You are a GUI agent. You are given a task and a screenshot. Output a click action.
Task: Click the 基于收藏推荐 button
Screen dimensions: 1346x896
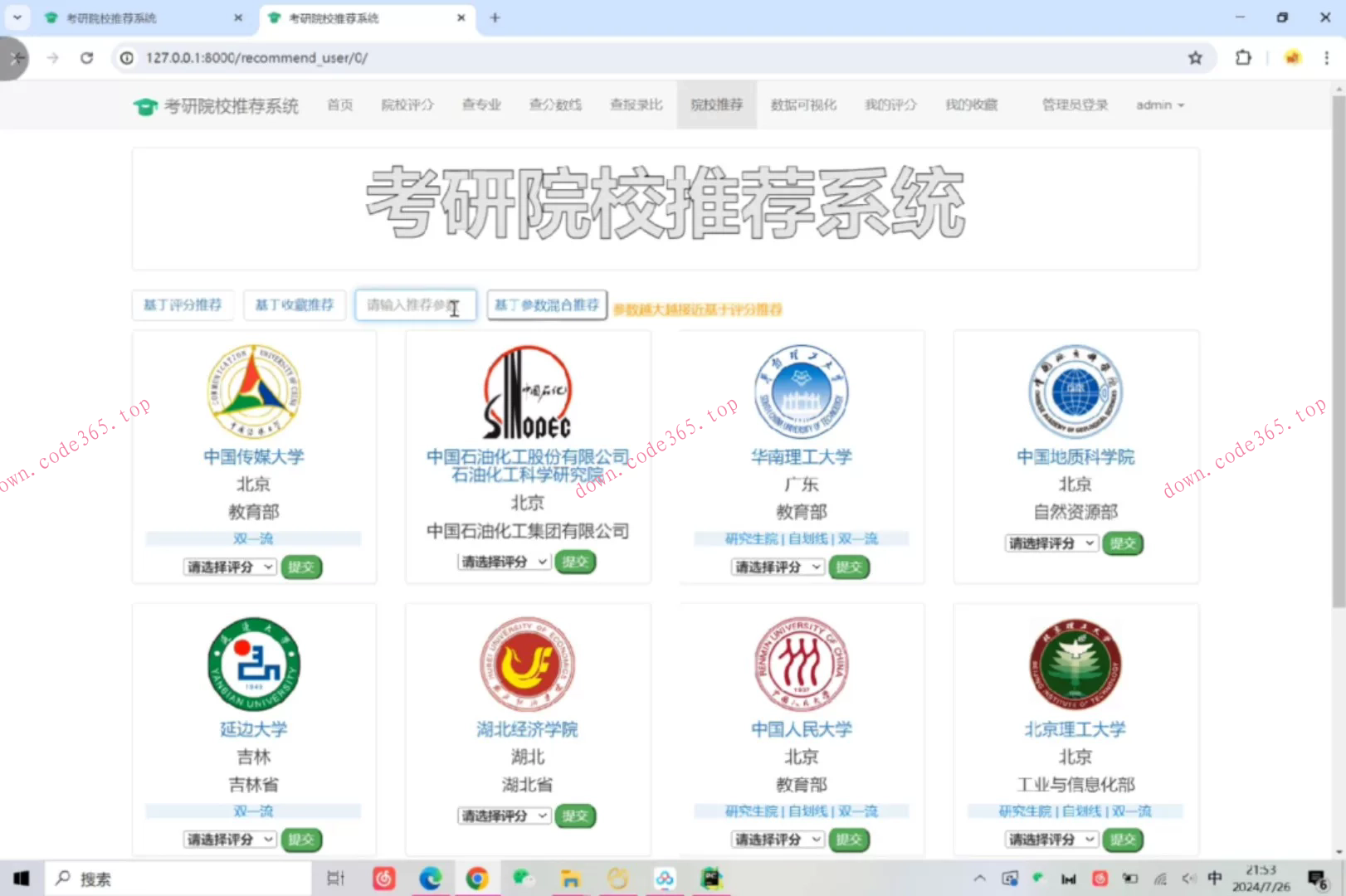point(294,305)
